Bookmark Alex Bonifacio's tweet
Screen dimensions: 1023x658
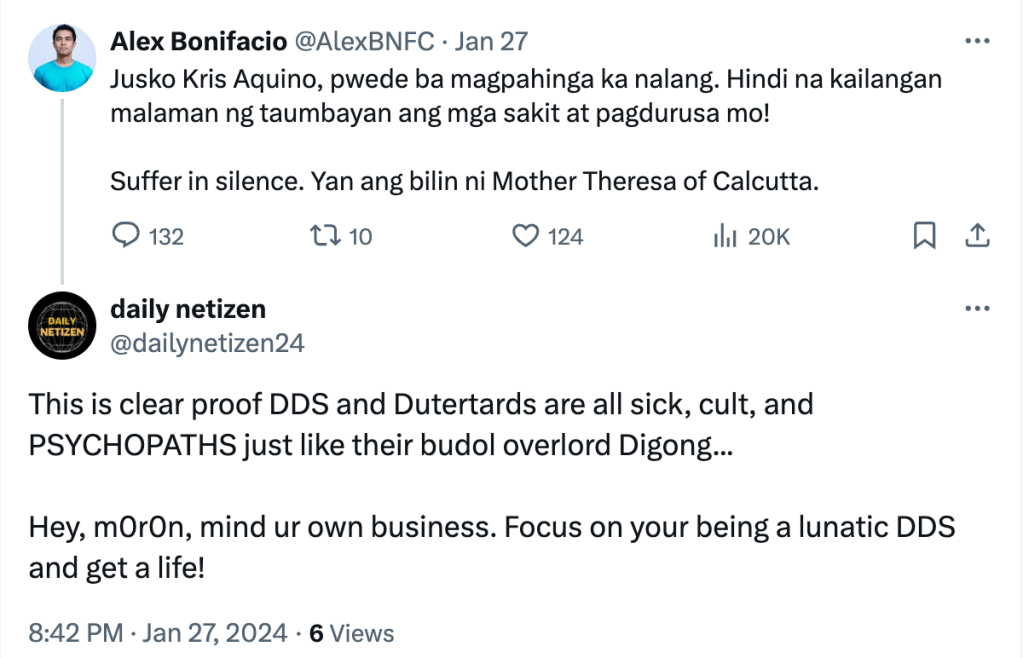coord(925,236)
